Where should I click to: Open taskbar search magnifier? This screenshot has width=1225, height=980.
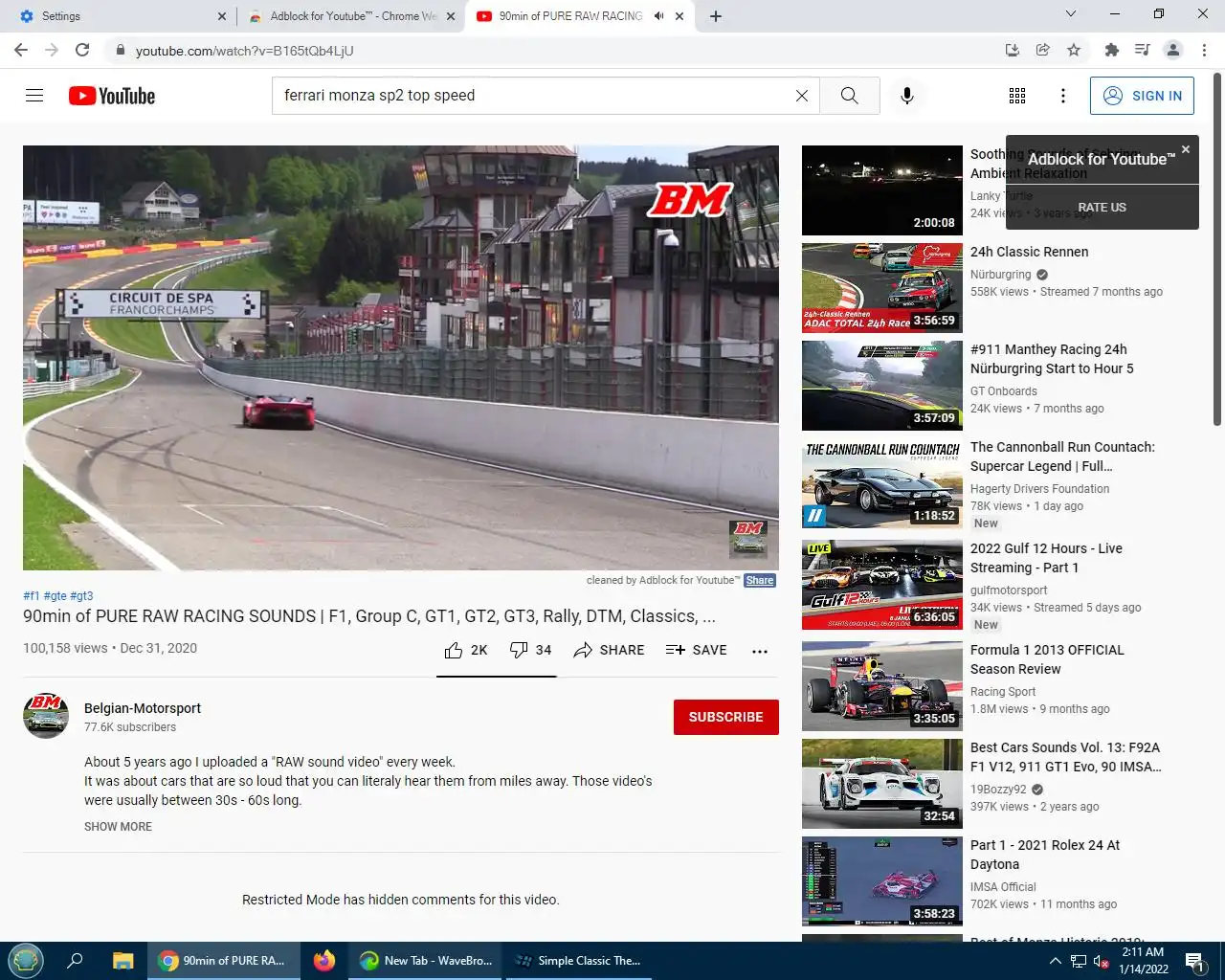click(75, 961)
